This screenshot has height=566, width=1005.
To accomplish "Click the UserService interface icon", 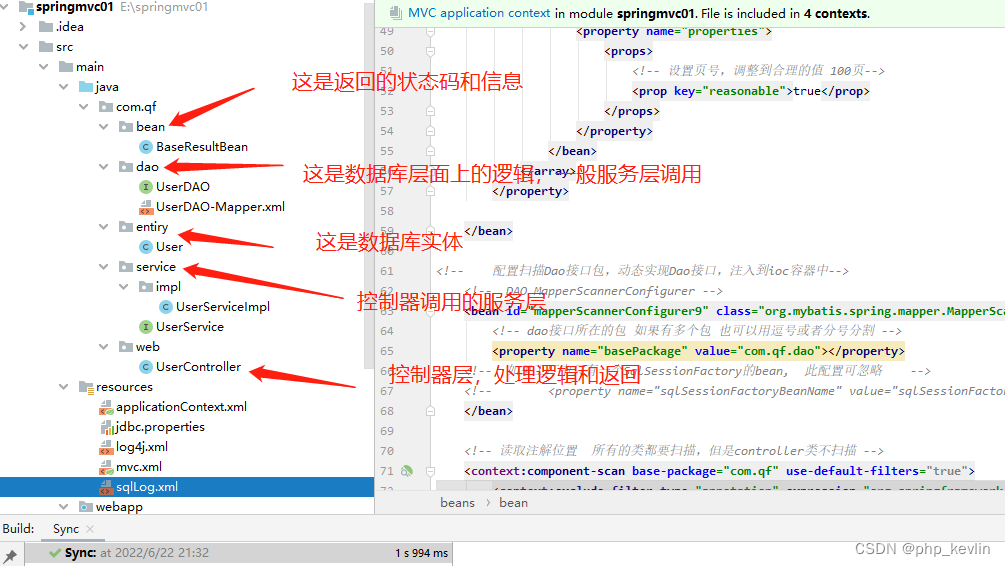I will click(145, 327).
